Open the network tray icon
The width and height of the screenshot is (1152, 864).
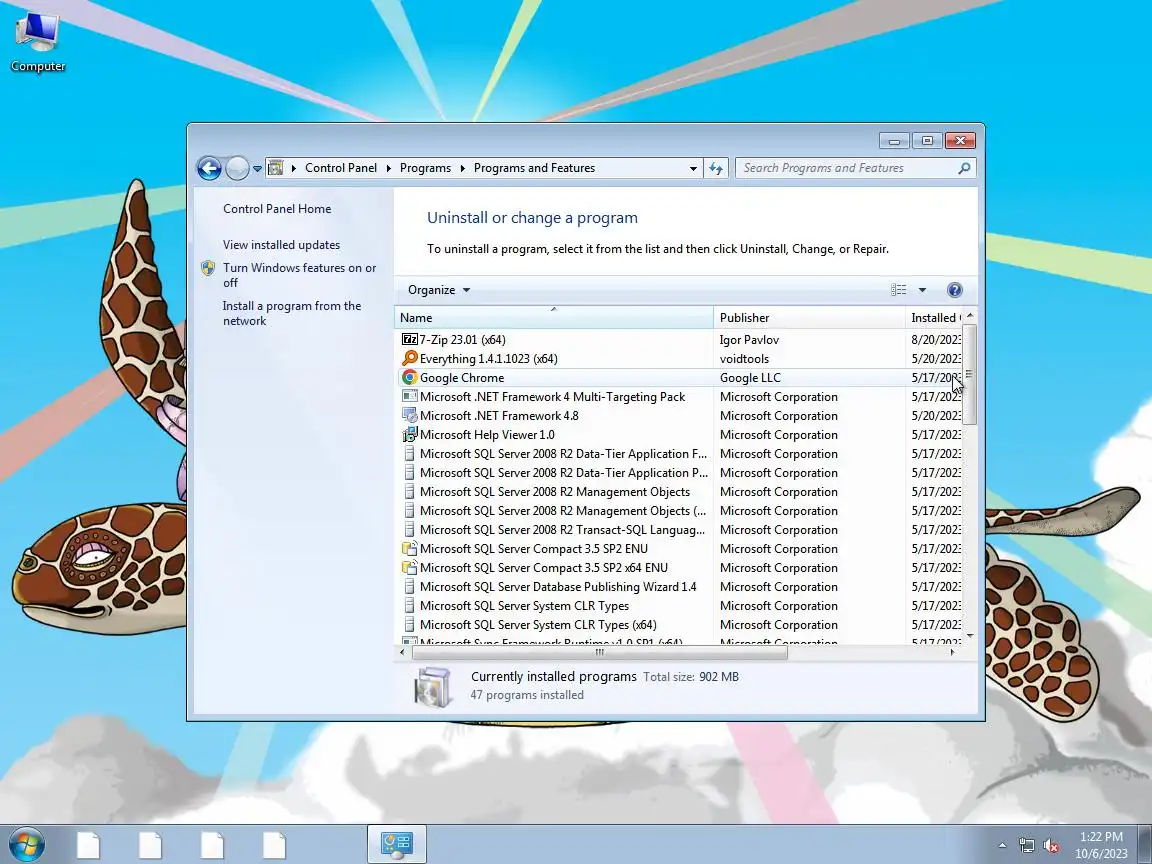[x=1026, y=846]
